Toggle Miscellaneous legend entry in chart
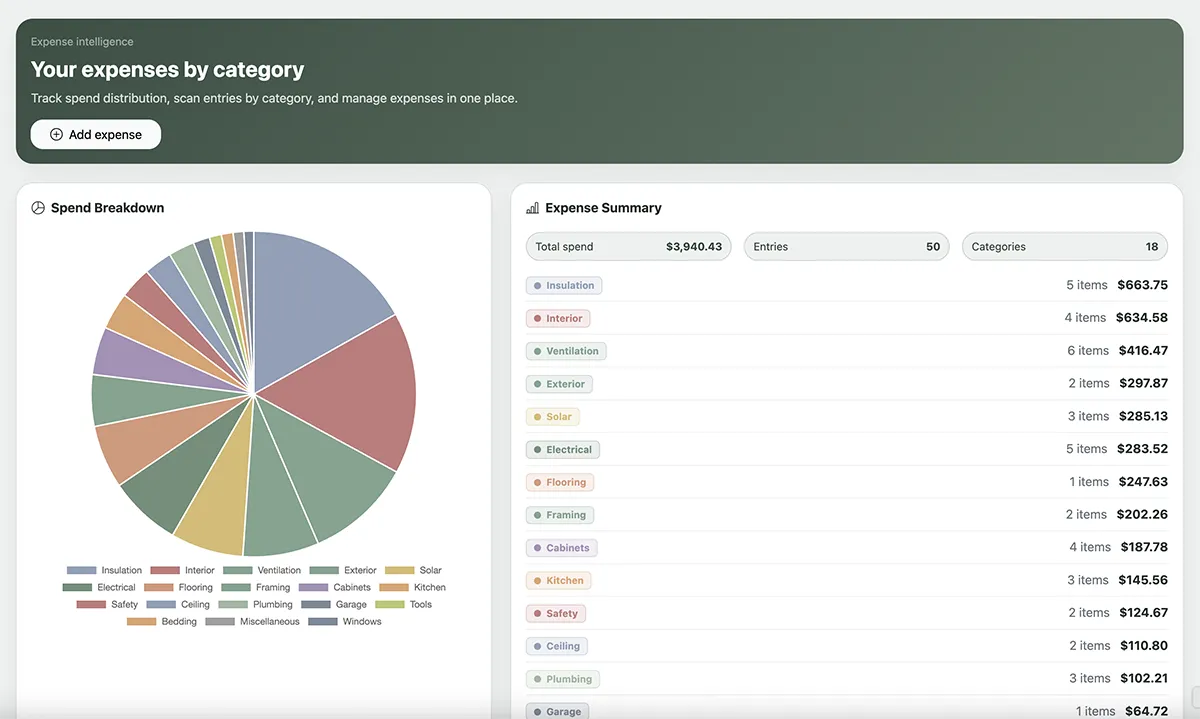The height and width of the screenshot is (719, 1200). tap(252, 621)
